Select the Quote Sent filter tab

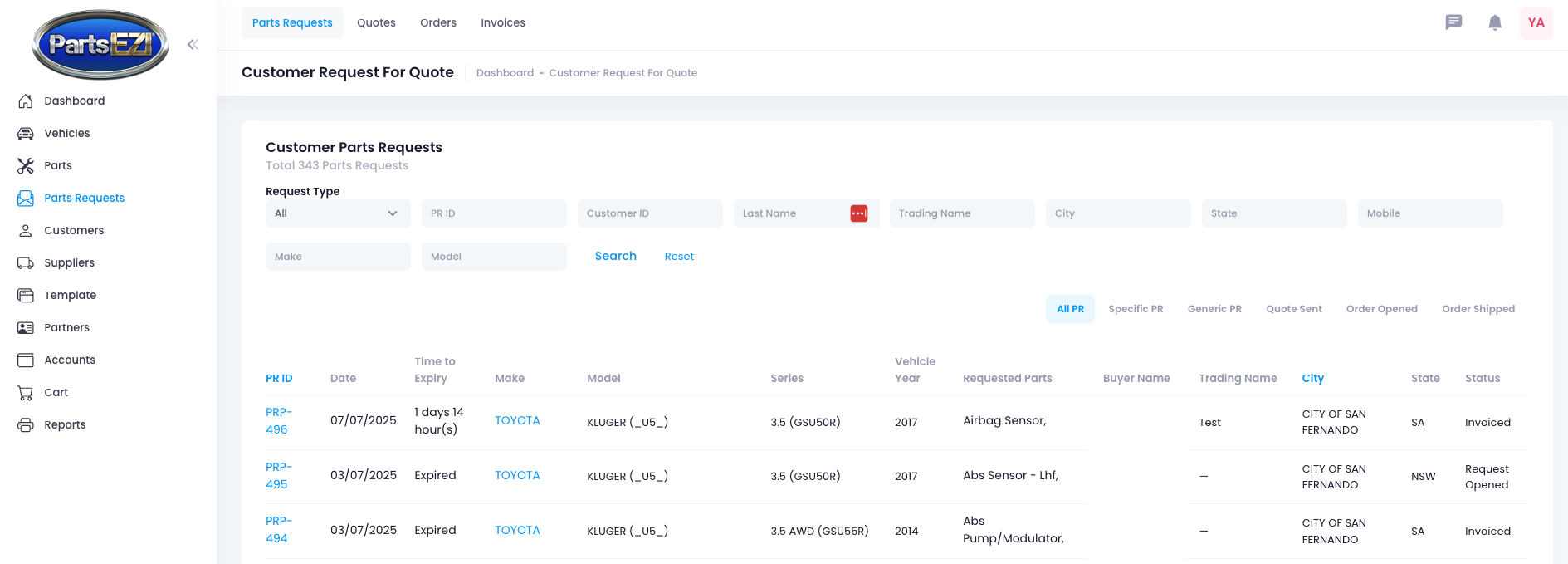click(1293, 309)
